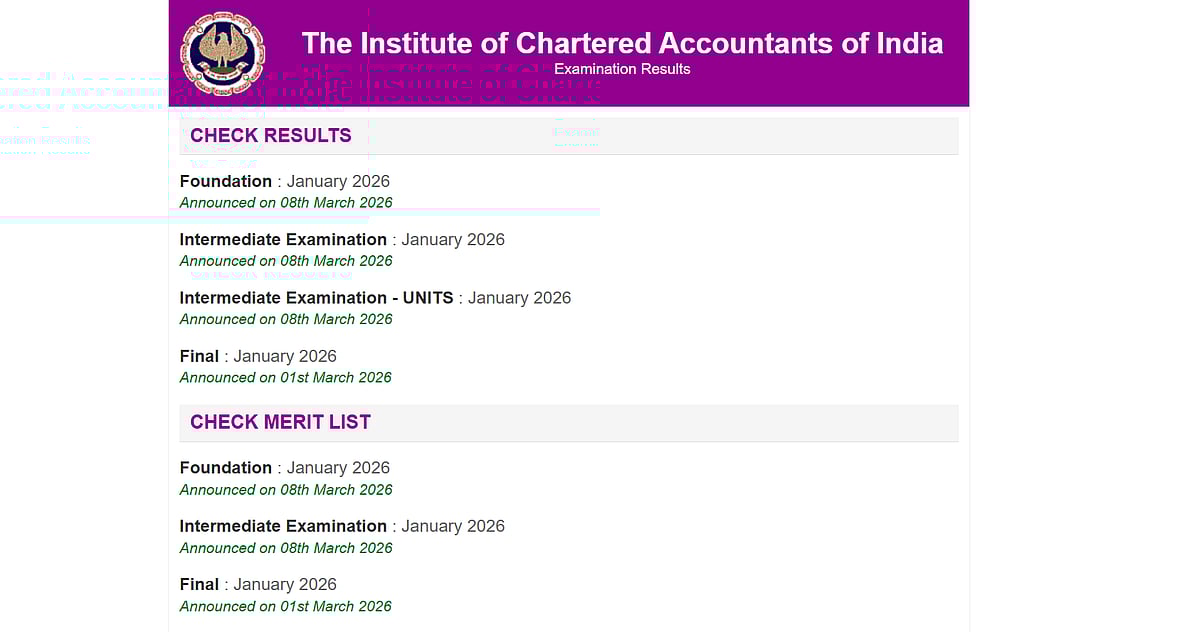Click announcement date under Foundation results

coord(286,203)
